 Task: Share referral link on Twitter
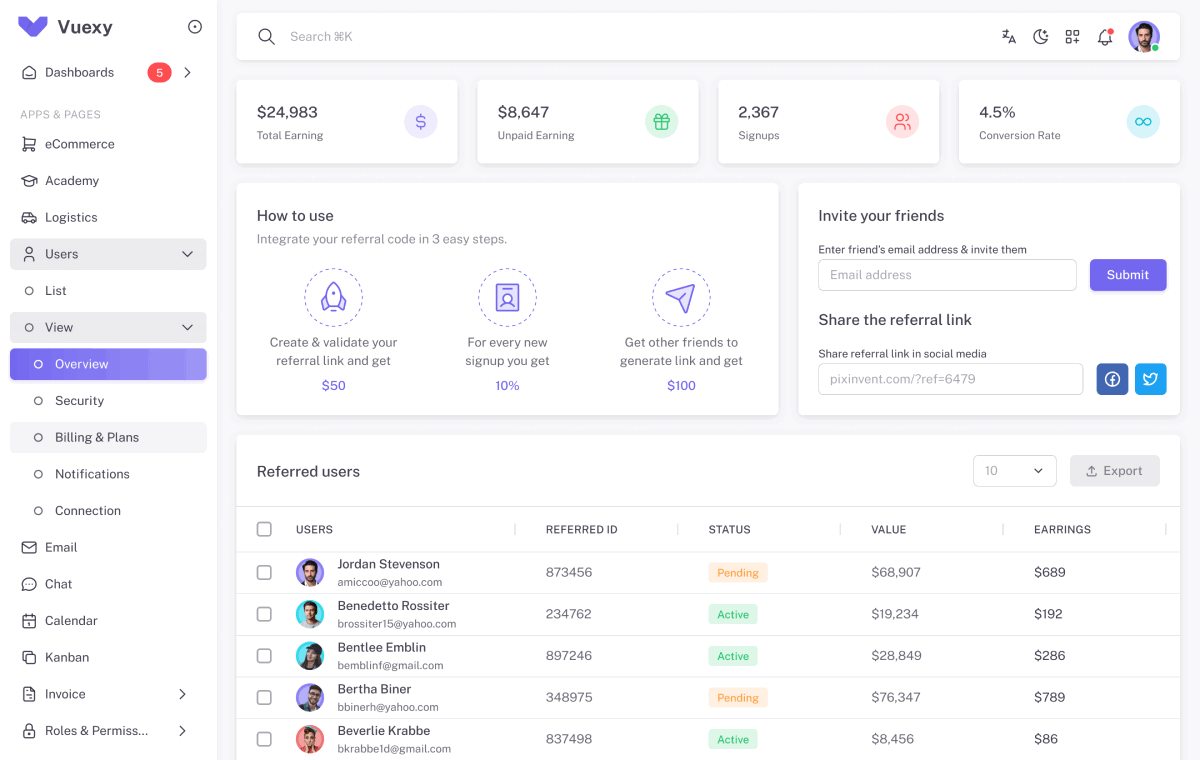tap(1150, 379)
